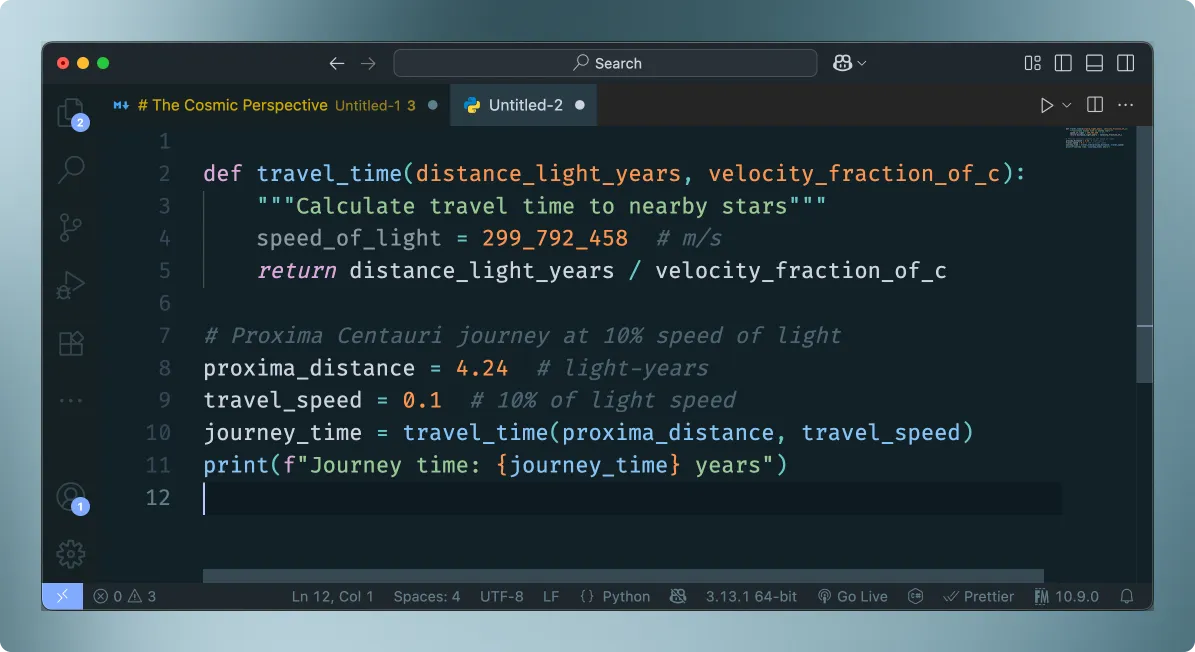
Task: Toggle the primary sidebar visibility
Action: point(1063,62)
